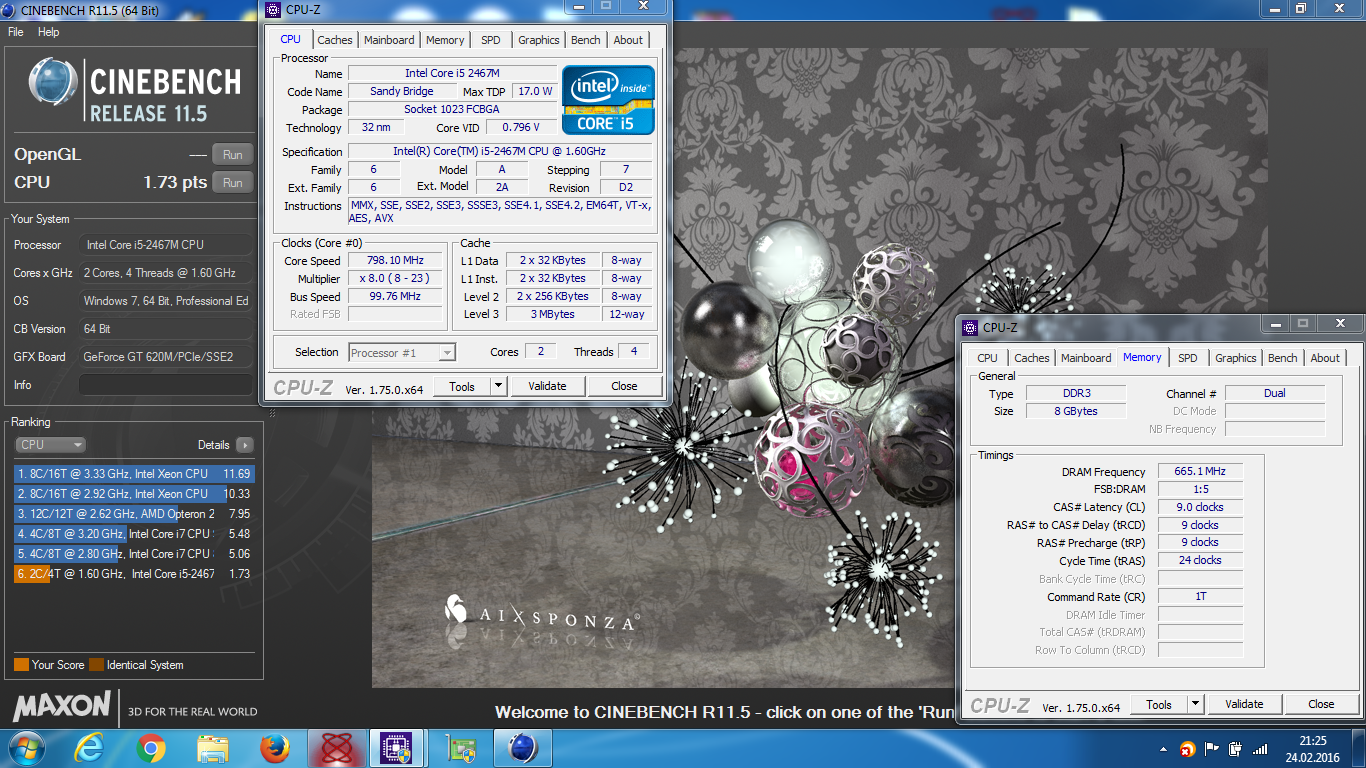Select the 2C/4T Core i5-2467 ranking row
1366x768 pixels.
click(134, 574)
